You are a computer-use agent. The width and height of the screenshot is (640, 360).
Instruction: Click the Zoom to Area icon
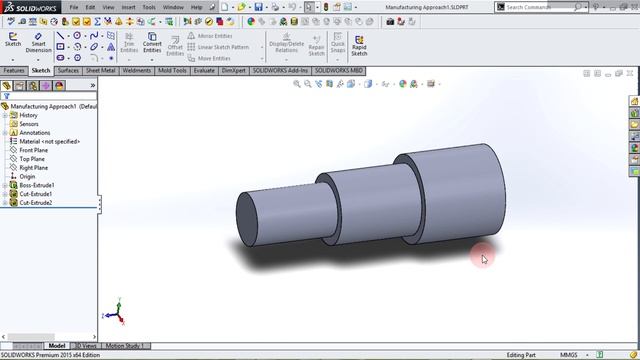(308, 84)
